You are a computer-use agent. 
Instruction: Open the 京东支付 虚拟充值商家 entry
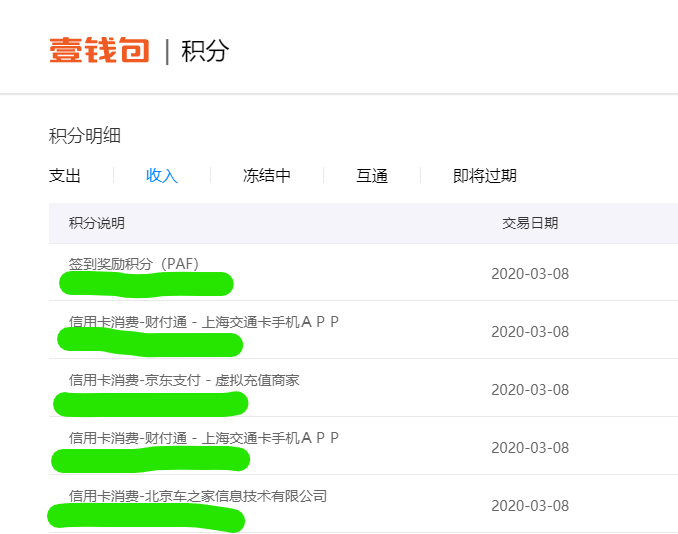184,380
